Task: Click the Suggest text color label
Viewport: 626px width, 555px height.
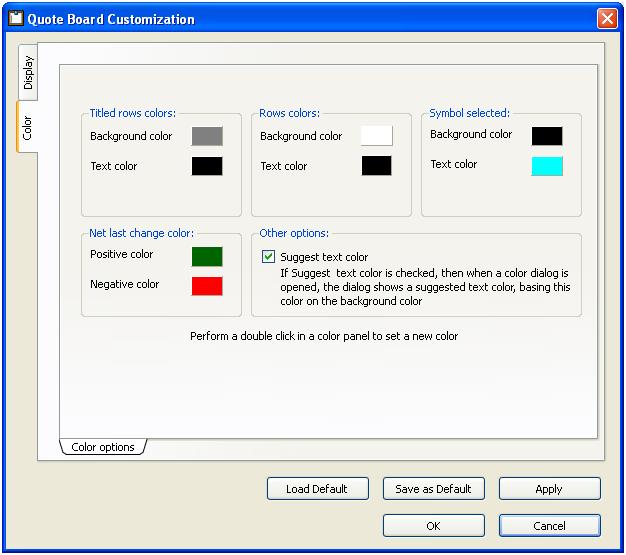Action: [x=324, y=257]
